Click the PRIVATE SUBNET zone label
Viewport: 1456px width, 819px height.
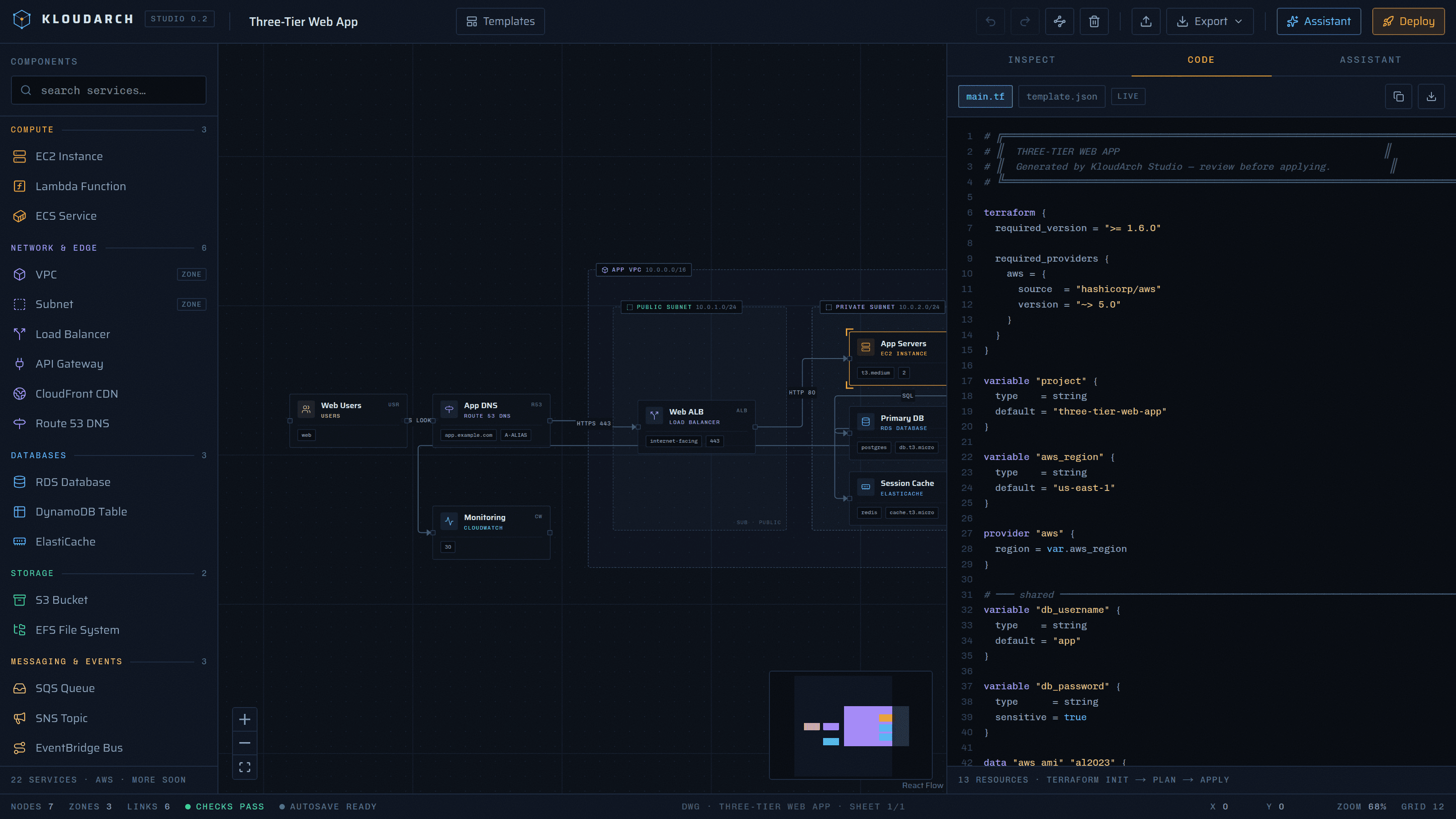click(x=882, y=307)
